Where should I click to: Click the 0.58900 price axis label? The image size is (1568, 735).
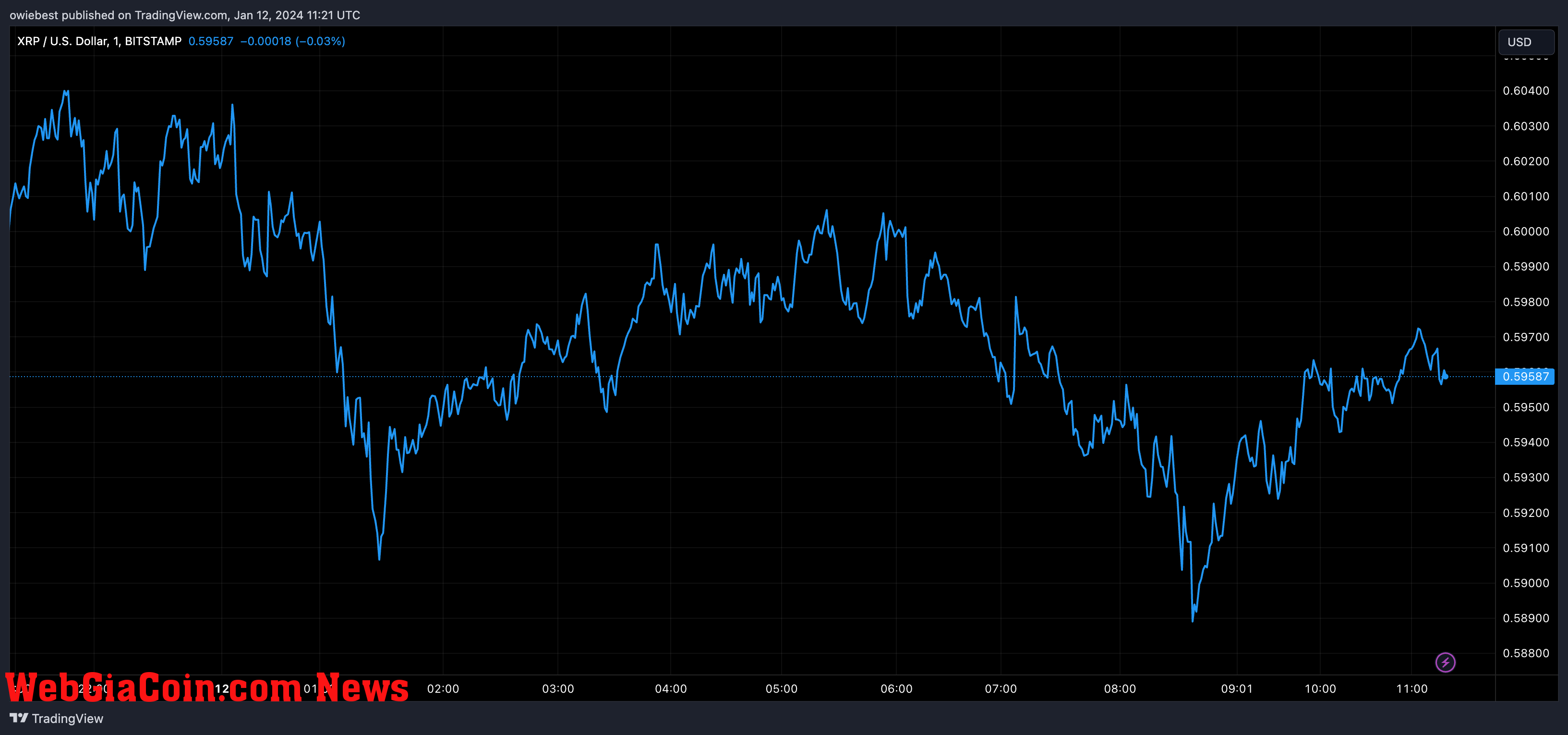point(1526,618)
